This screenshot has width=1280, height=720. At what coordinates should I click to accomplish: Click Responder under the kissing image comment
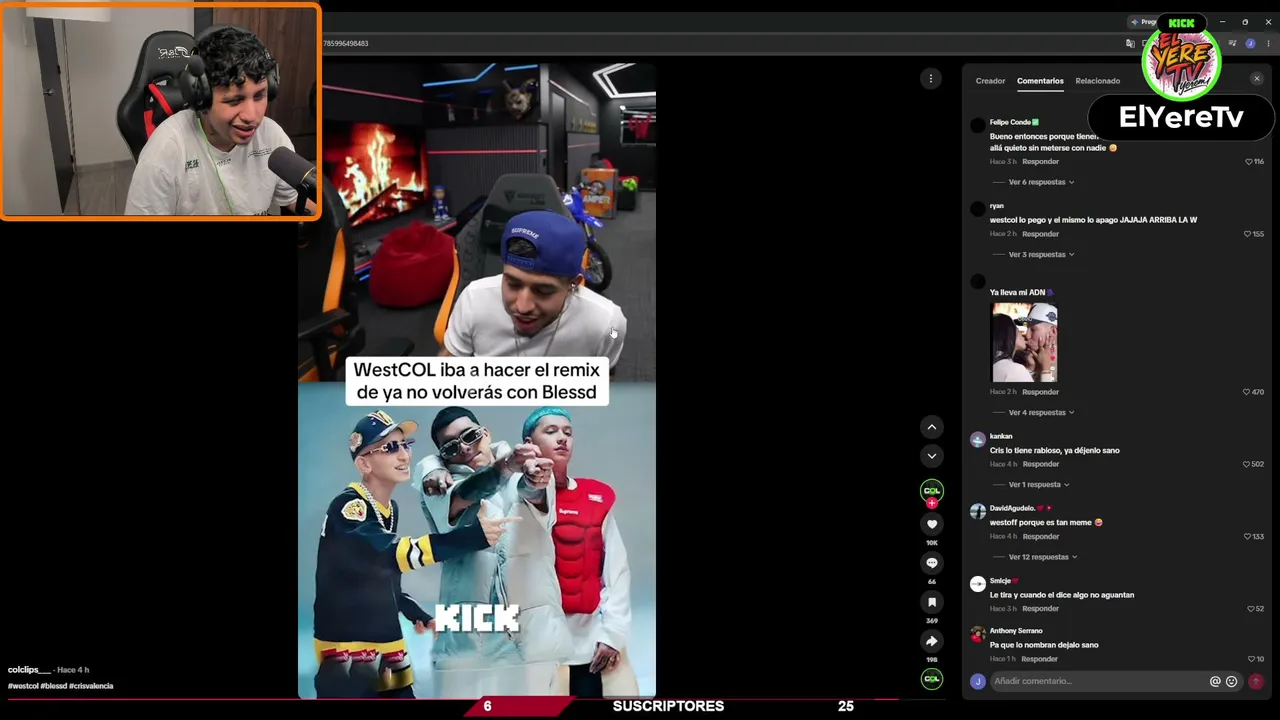click(1040, 392)
